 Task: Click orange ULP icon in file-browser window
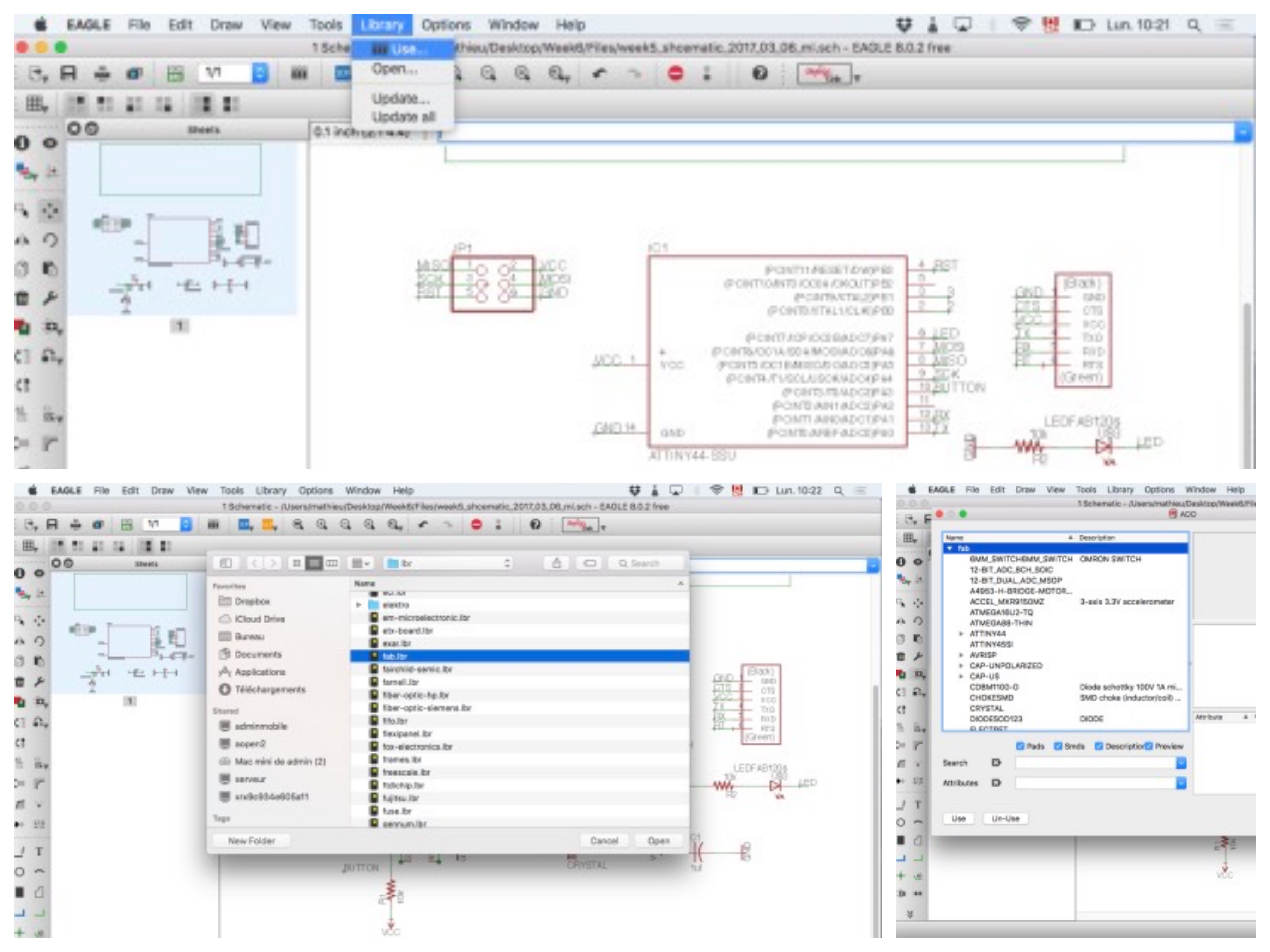[269, 525]
